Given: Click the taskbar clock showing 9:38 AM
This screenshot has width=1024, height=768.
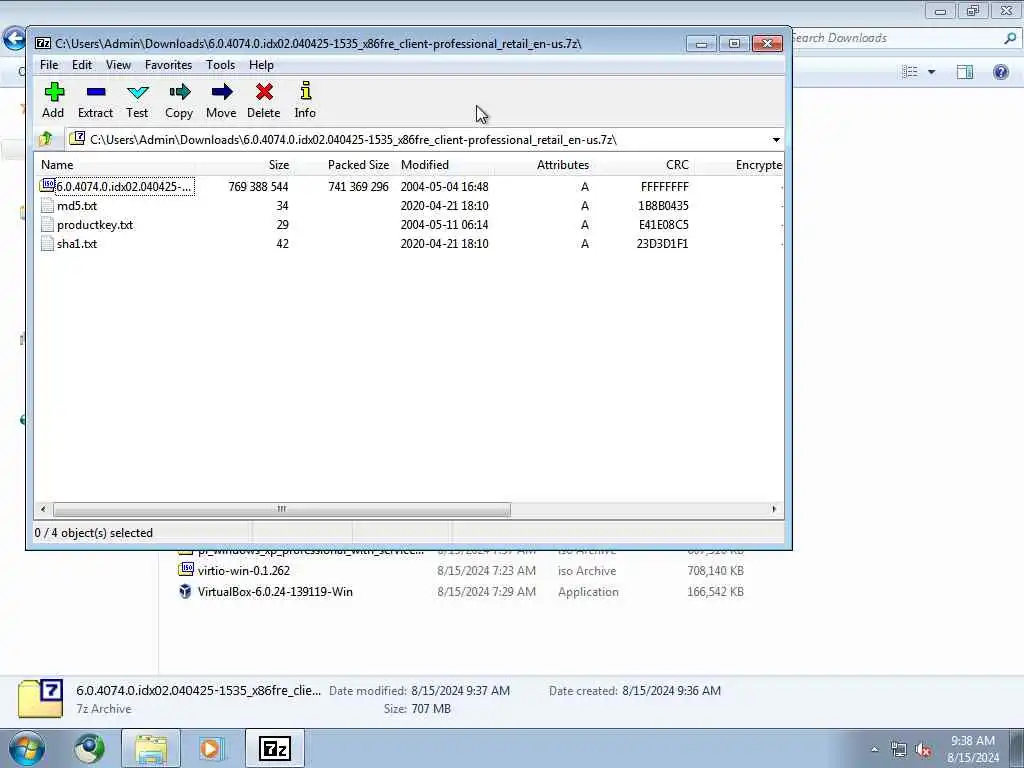Looking at the screenshot, I should click(972, 749).
